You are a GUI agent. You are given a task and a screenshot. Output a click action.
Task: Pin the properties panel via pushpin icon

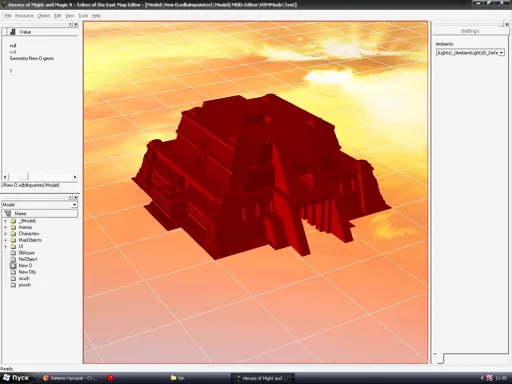[70, 24]
